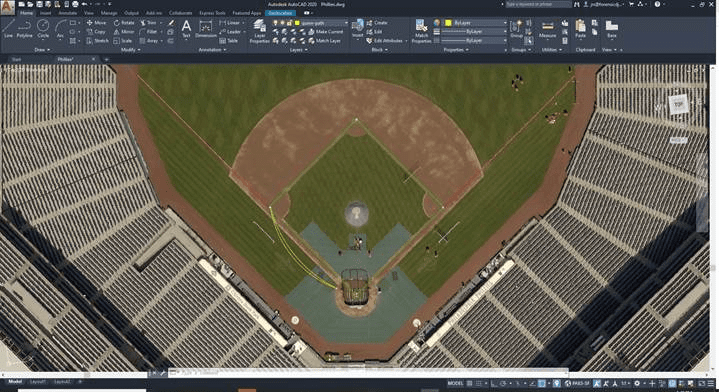The width and height of the screenshot is (719, 392).
Task: Expand the Modify panel
Action: [x=130, y=50]
